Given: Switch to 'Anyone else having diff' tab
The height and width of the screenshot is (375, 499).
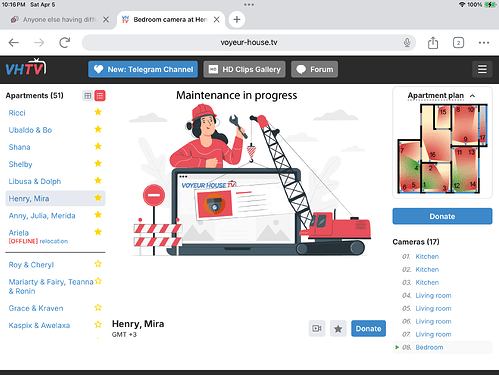Looking at the screenshot, I should 59,20.
